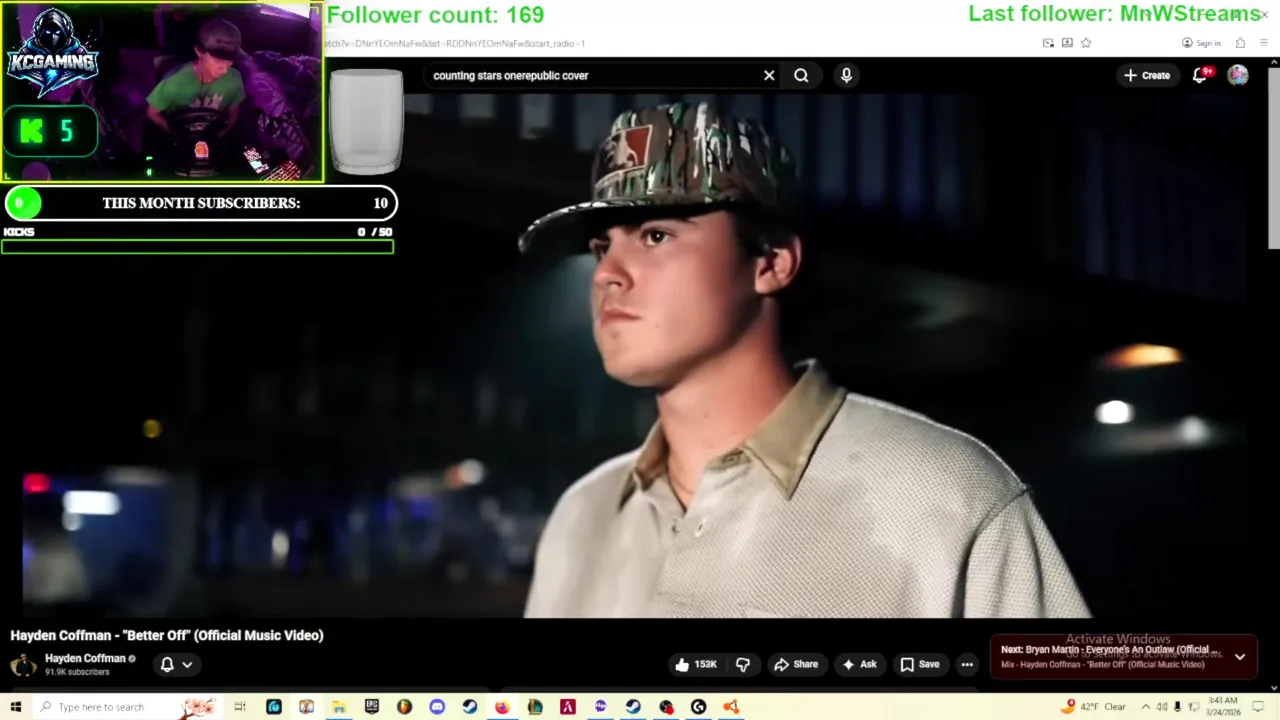This screenshot has width=1280, height=720.
Task: Share the Better Off video
Action: [796, 664]
